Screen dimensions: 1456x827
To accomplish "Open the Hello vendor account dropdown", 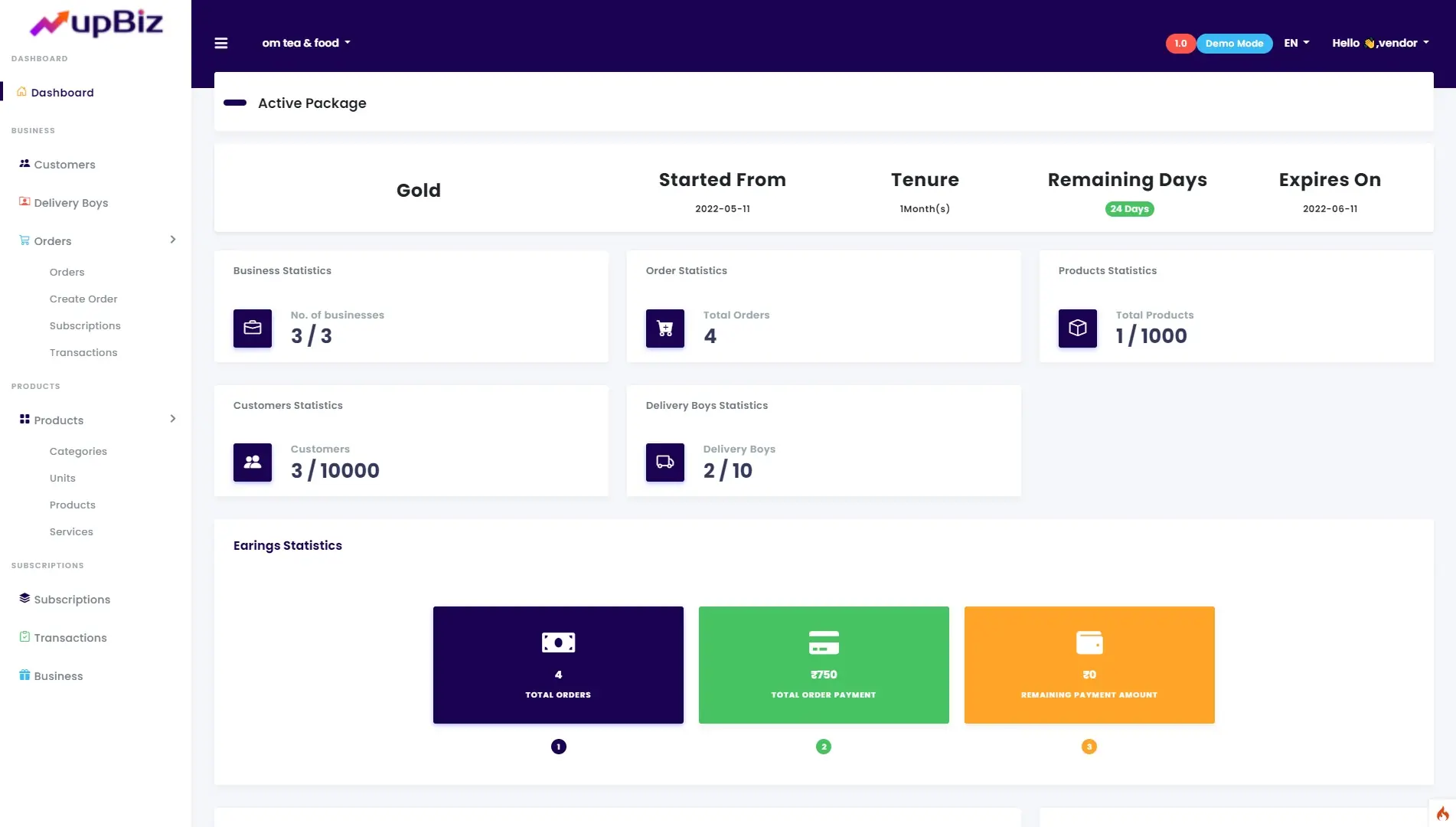I will [x=1379, y=43].
